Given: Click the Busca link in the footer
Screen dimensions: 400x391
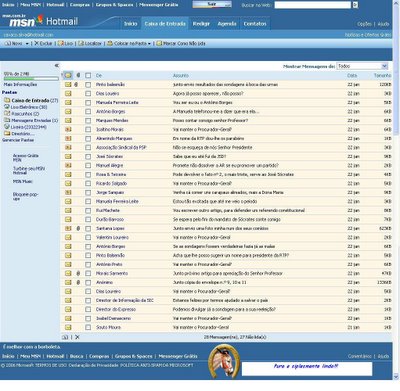Looking at the screenshot, I should point(77,356).
